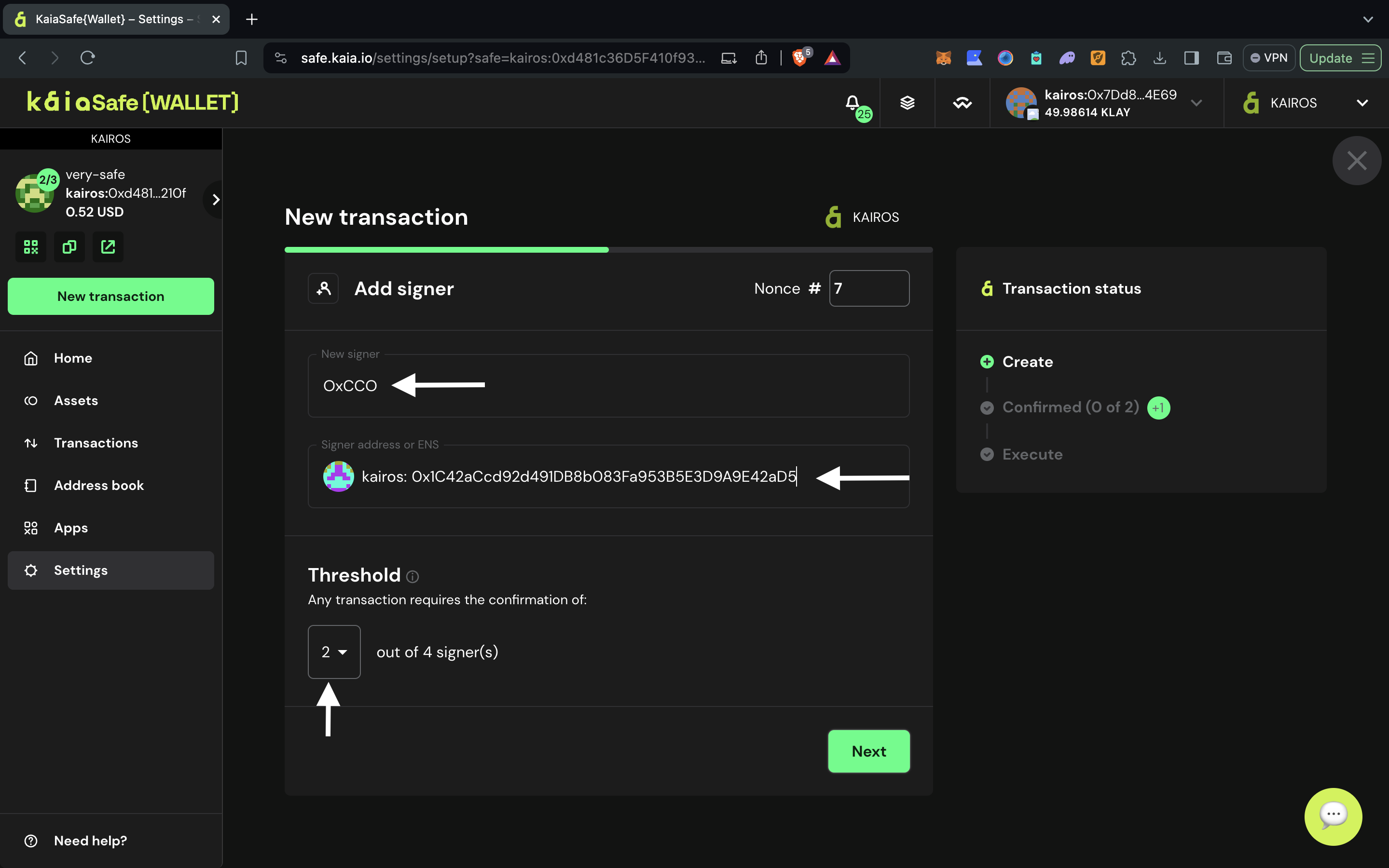Screen dimensions: 1389x868
Task: Click the Threshold info icon
Action: [413, 576]
